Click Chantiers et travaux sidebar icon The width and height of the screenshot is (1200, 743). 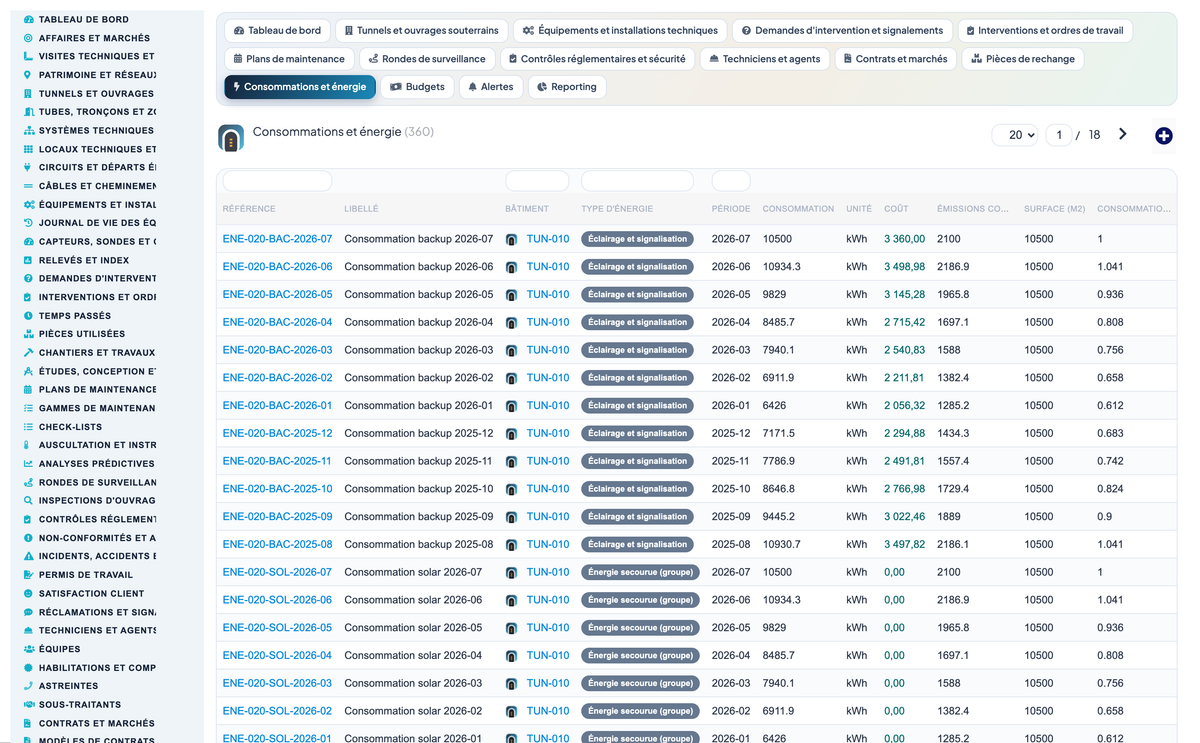[x=28, y=352]
